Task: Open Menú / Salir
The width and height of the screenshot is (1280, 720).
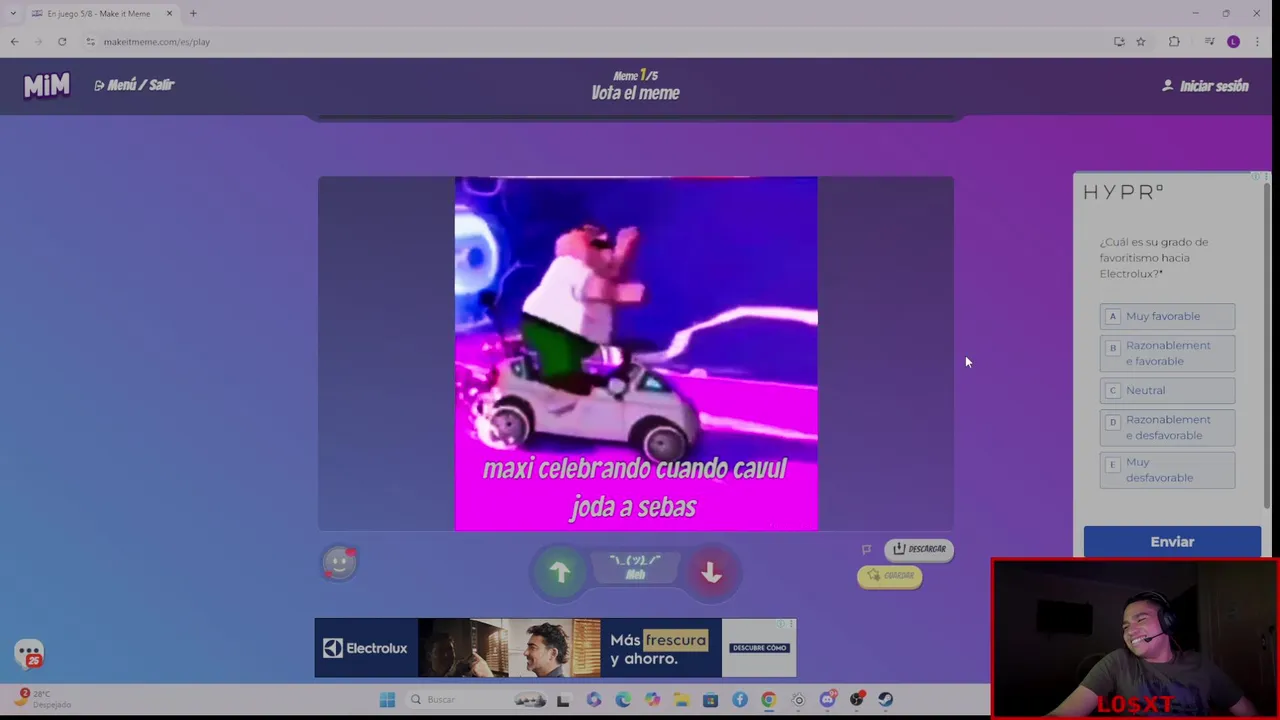Action: point(134,85)
